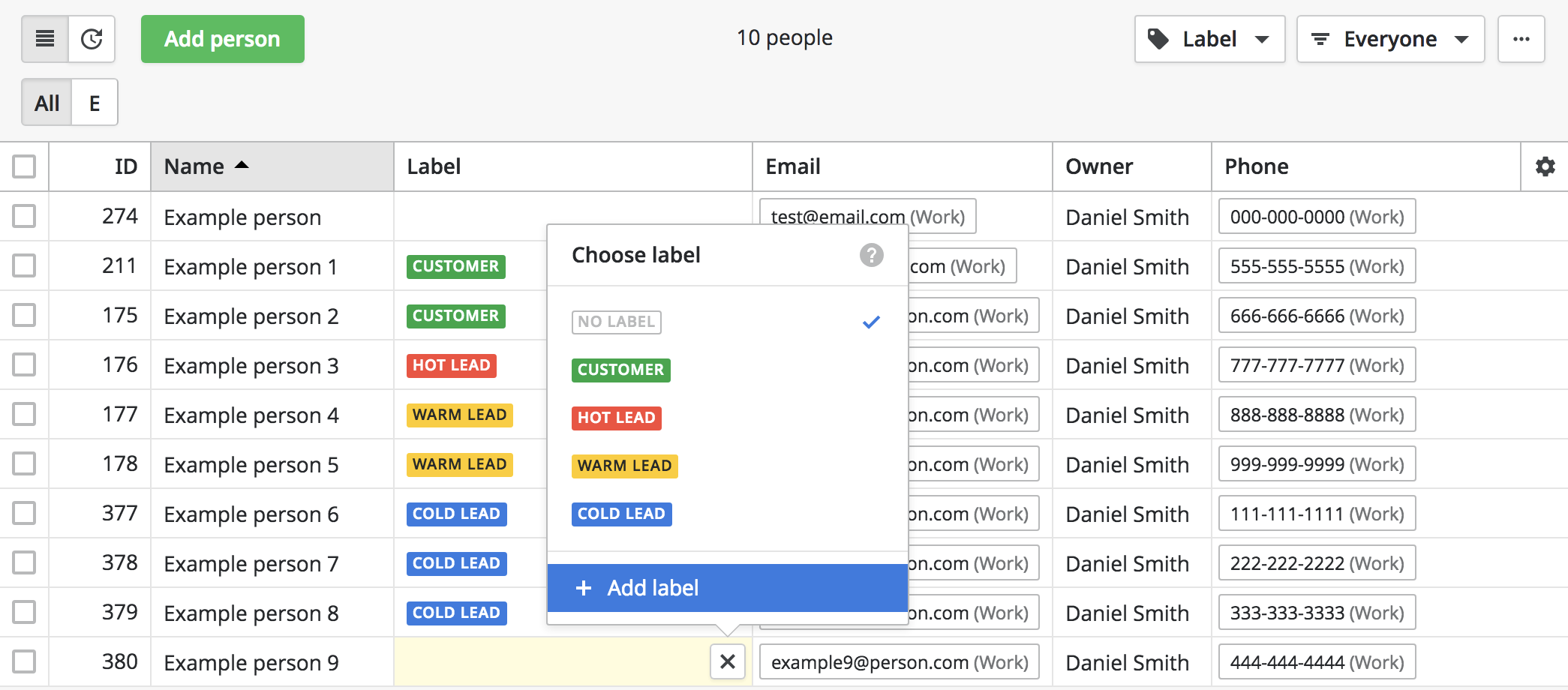Click the plus icon in Add label
1568x690 pixels.
pos(584,588)
